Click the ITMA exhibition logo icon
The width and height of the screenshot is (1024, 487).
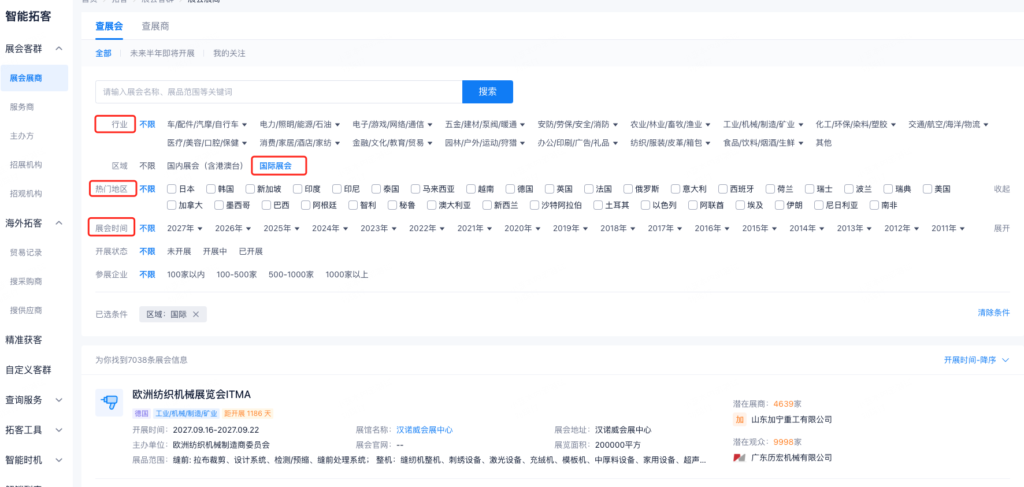[109, 404]
